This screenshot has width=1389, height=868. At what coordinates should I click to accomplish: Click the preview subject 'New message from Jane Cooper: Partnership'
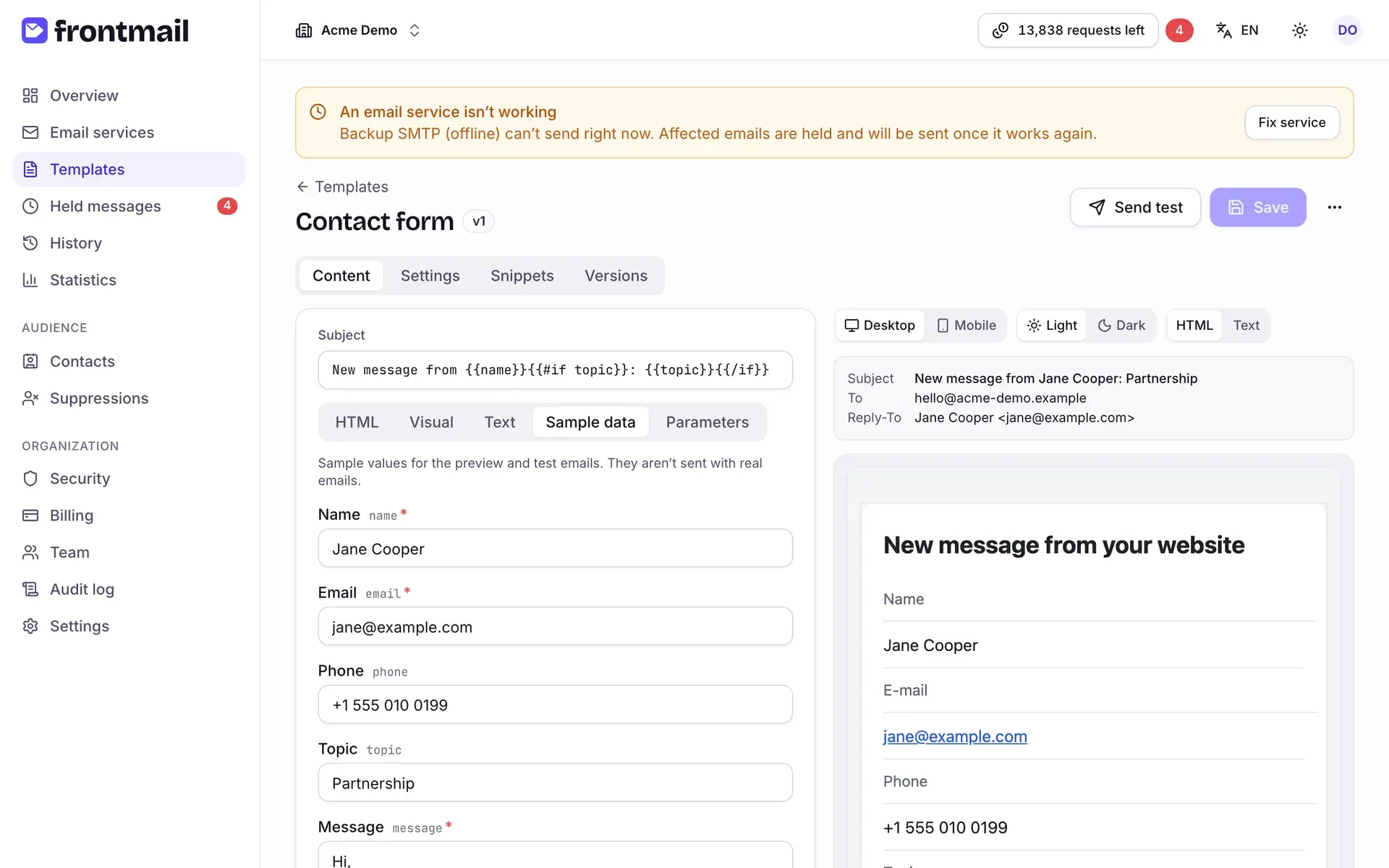pos(1055,378)
